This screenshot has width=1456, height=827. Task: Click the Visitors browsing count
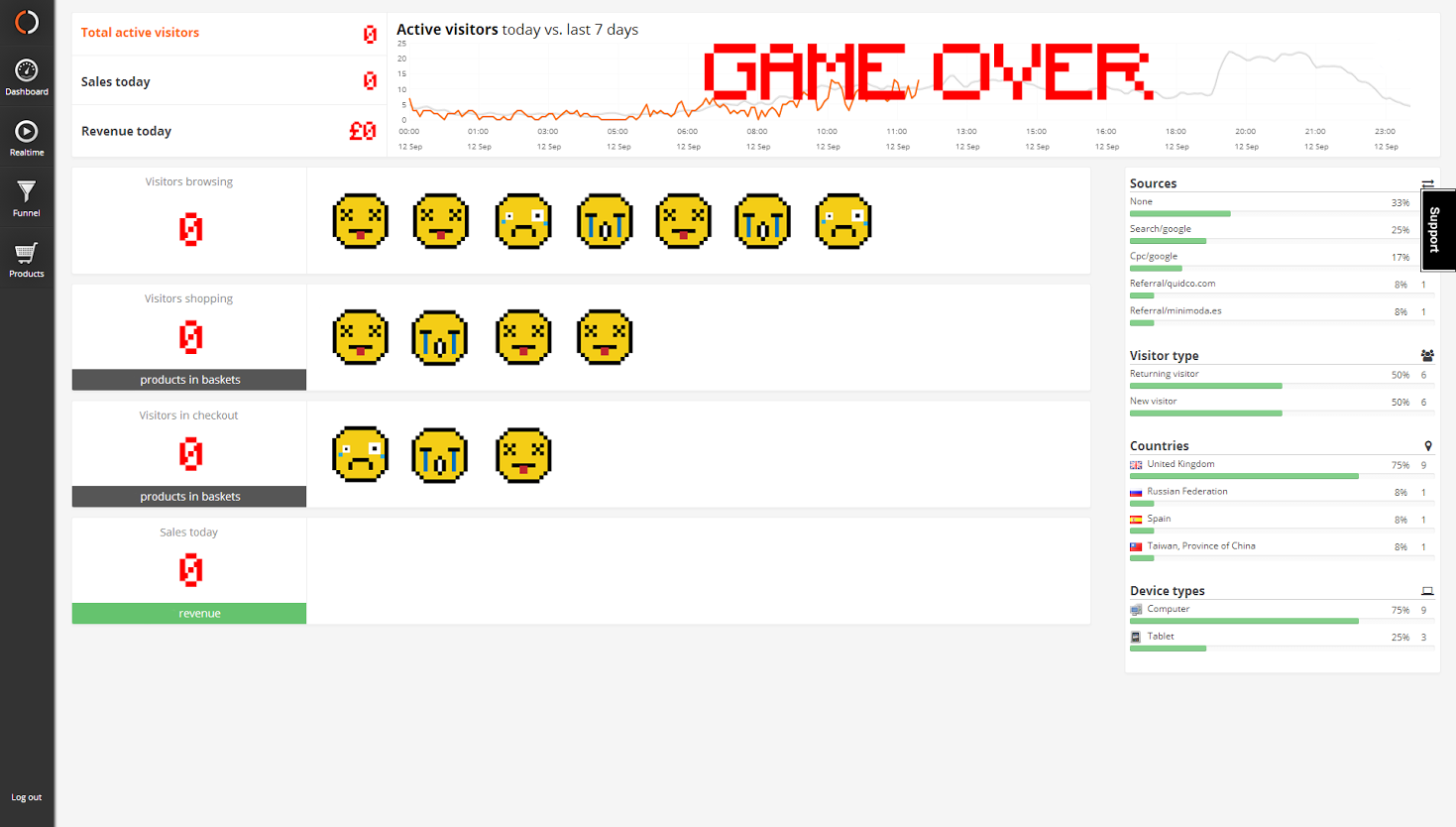[x=190, y=230]
